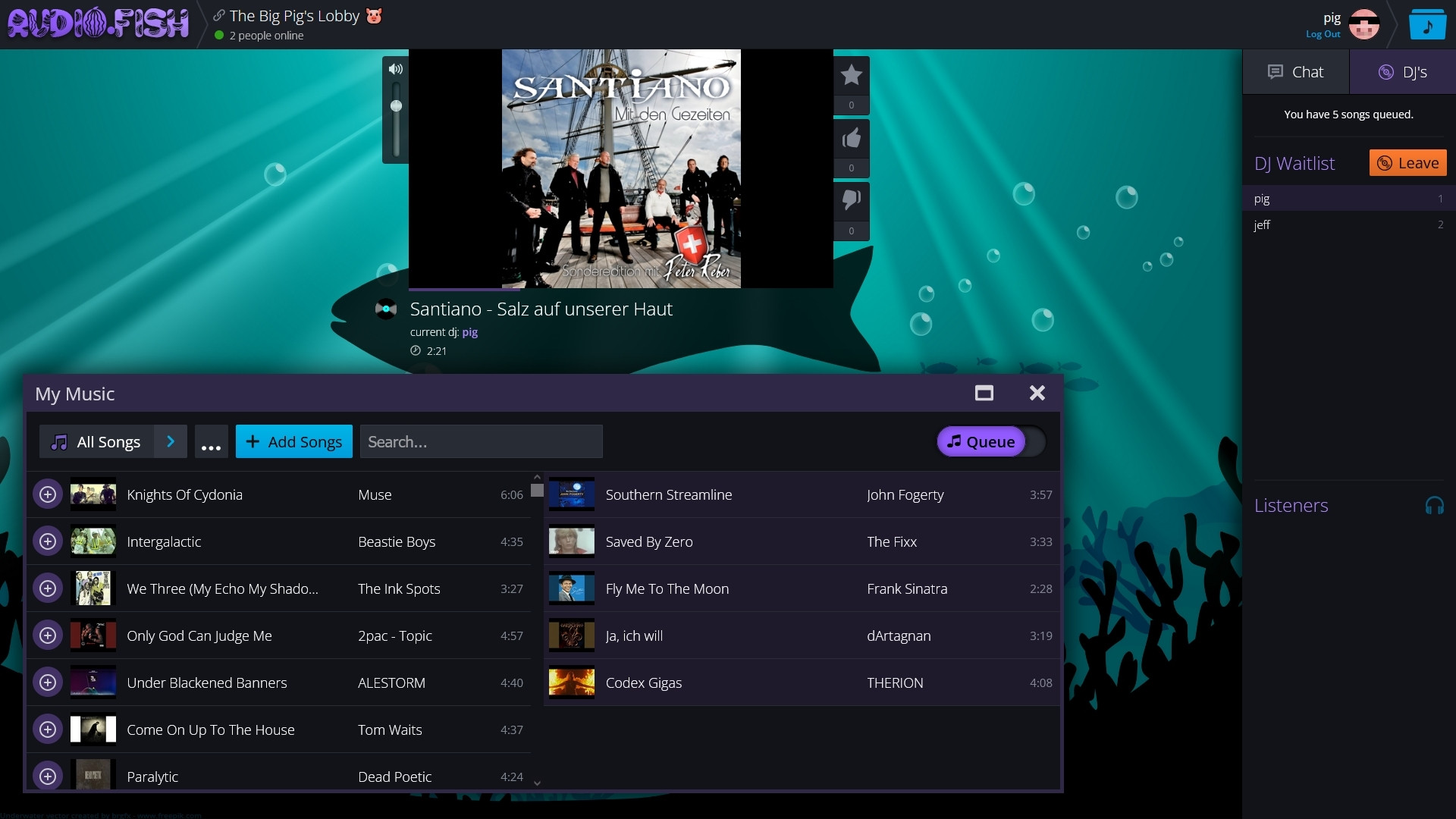The width and height of the screenshot is (1456, 819).
Task: Switch to the Chat tab
Action: 1297,71
